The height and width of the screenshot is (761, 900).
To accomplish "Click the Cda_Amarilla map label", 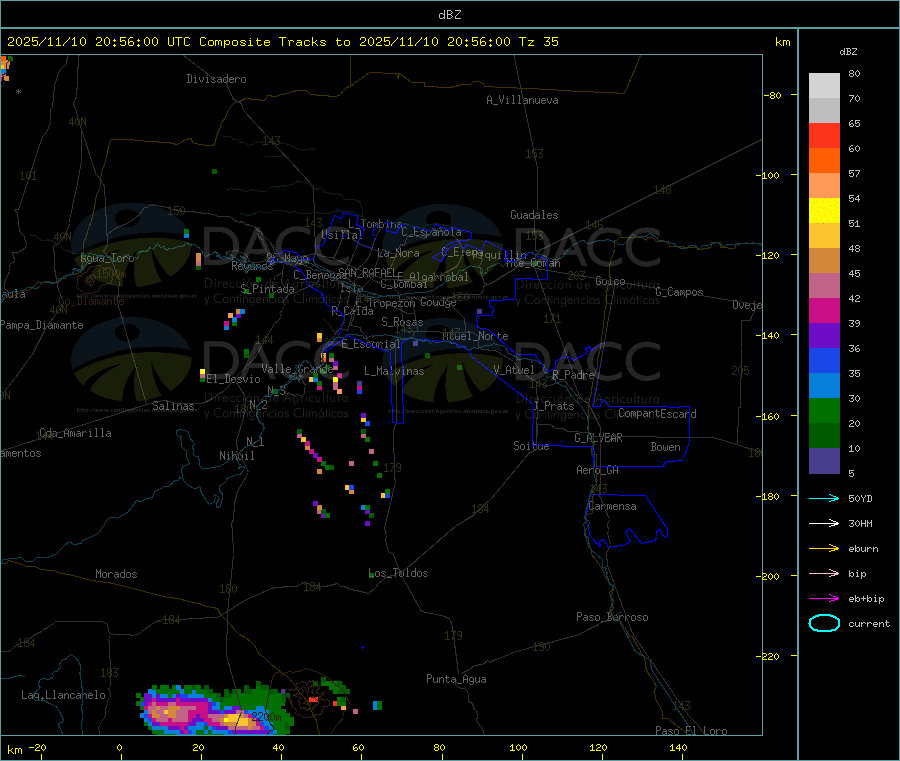I will click(x=75, y=433).
